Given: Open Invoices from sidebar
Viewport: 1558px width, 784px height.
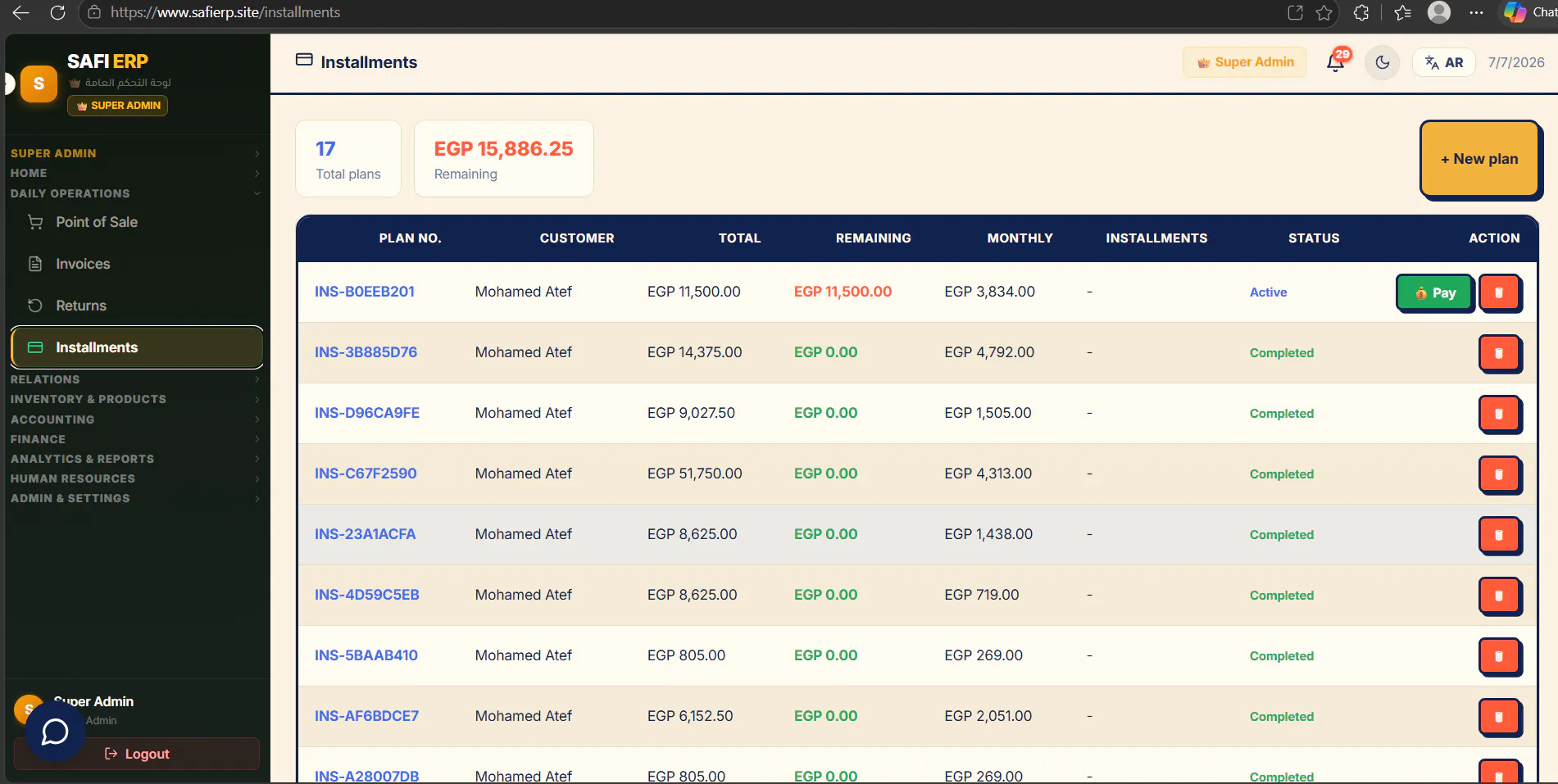Looking at the screenshot, I should click(x=137, y=264).
